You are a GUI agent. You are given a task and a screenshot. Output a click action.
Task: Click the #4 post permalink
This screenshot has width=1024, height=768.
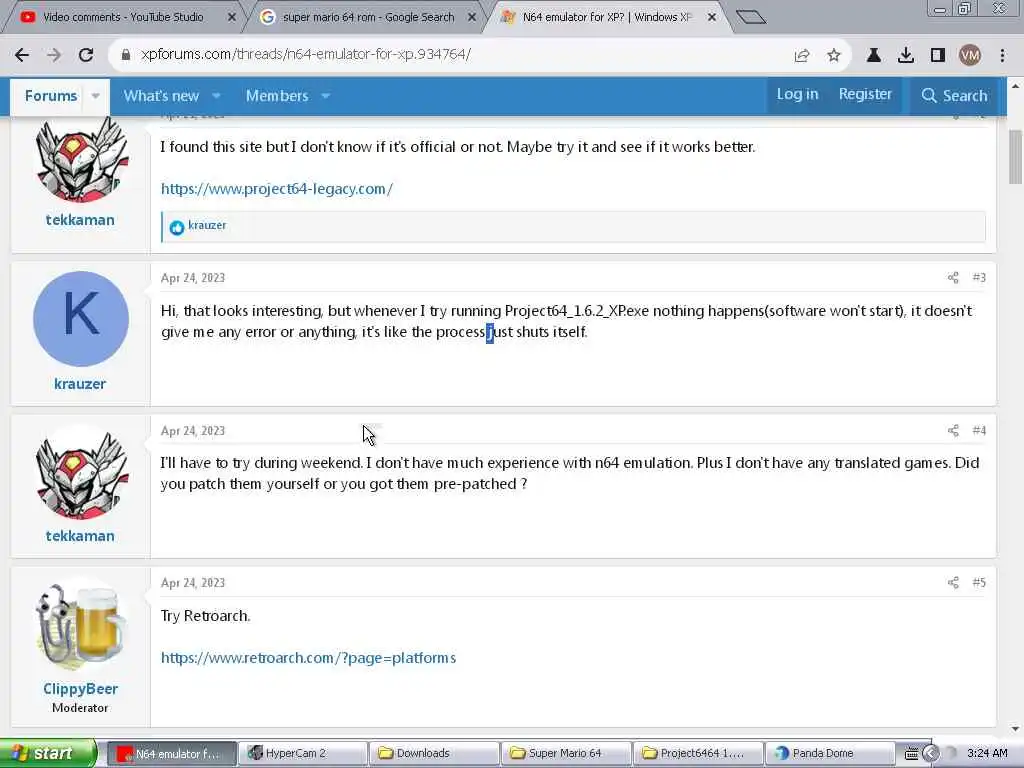tap(979, 430)
